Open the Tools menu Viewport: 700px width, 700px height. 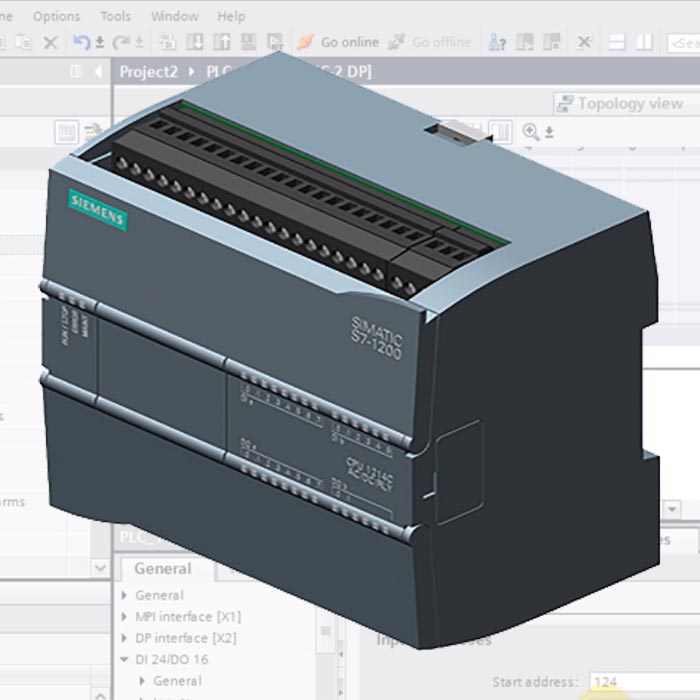tap(116, 17)
